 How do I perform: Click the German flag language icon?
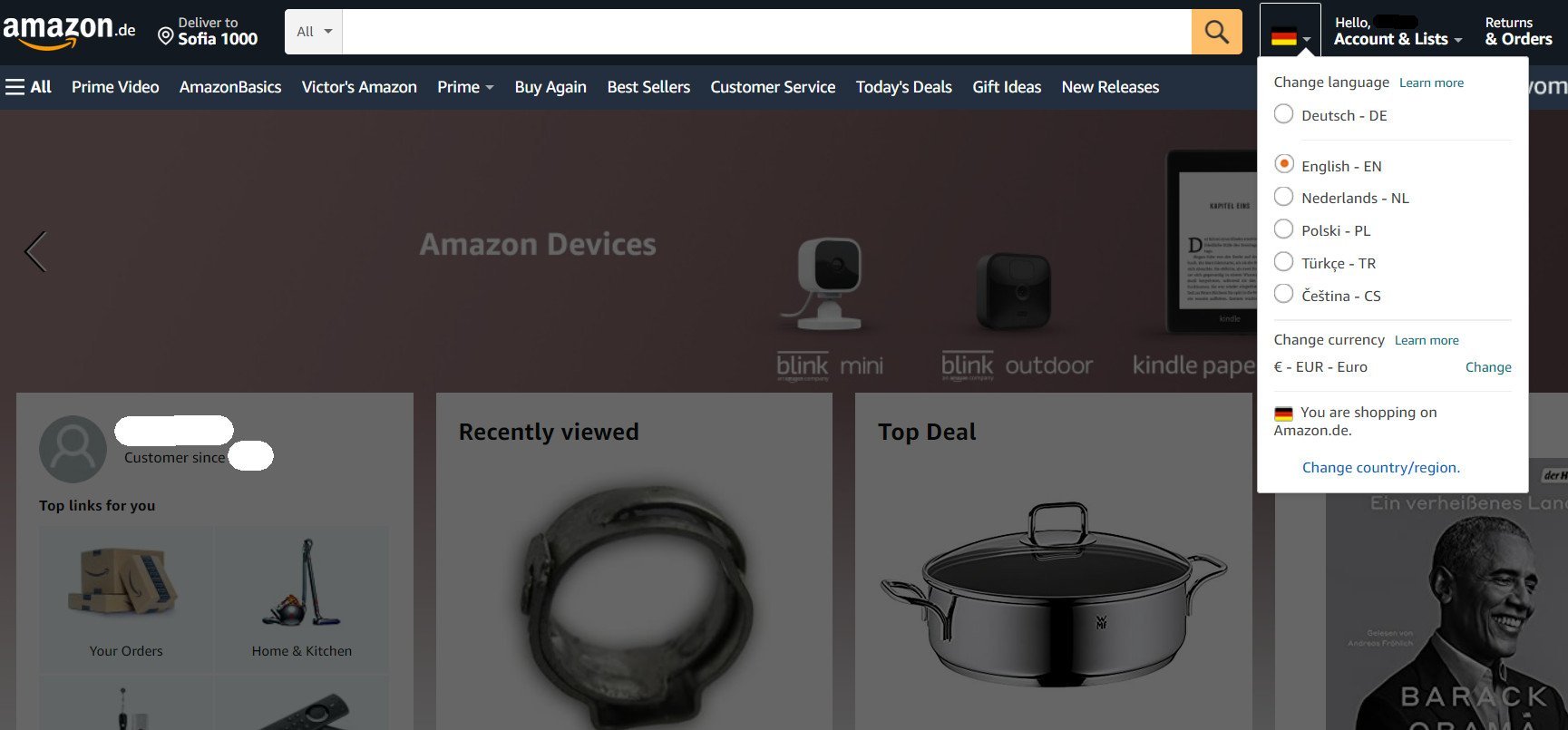1283,38
